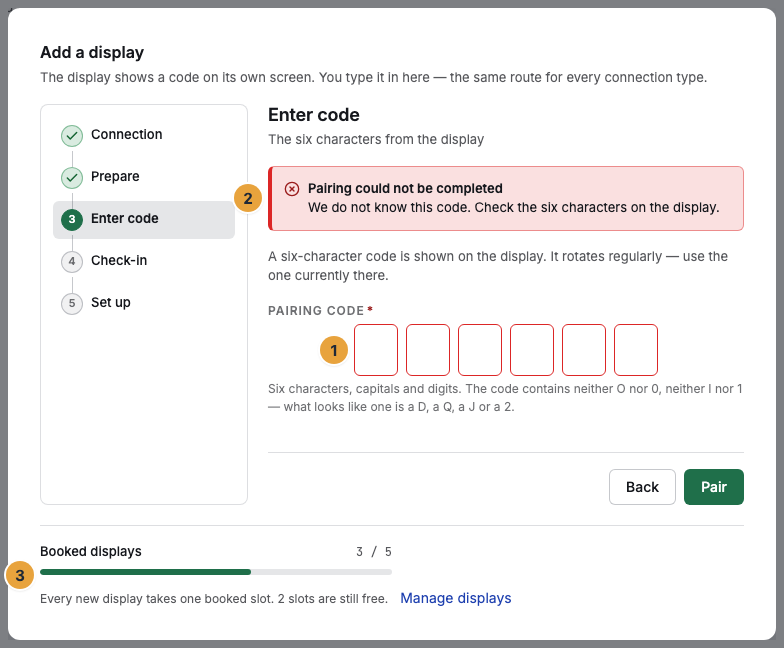Open the Manage displays link
This screenshot has width=784, height=648.
point(456,598)
